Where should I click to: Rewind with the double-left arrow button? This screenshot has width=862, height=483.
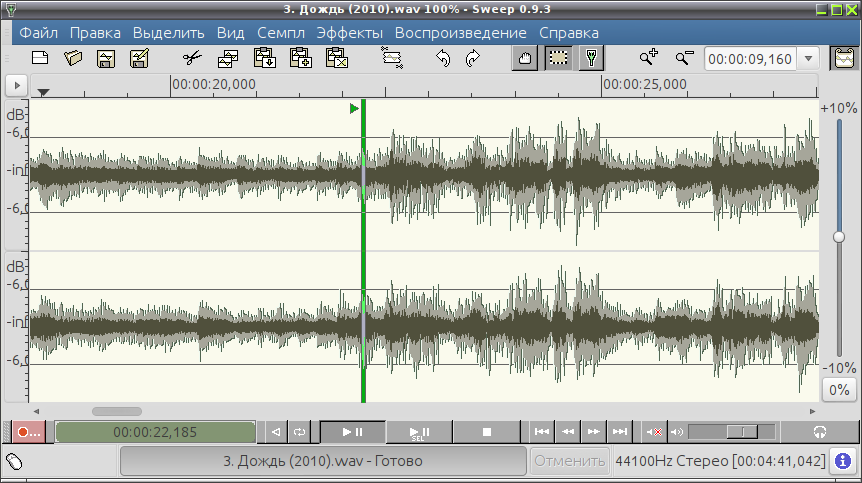pos(568,432)
